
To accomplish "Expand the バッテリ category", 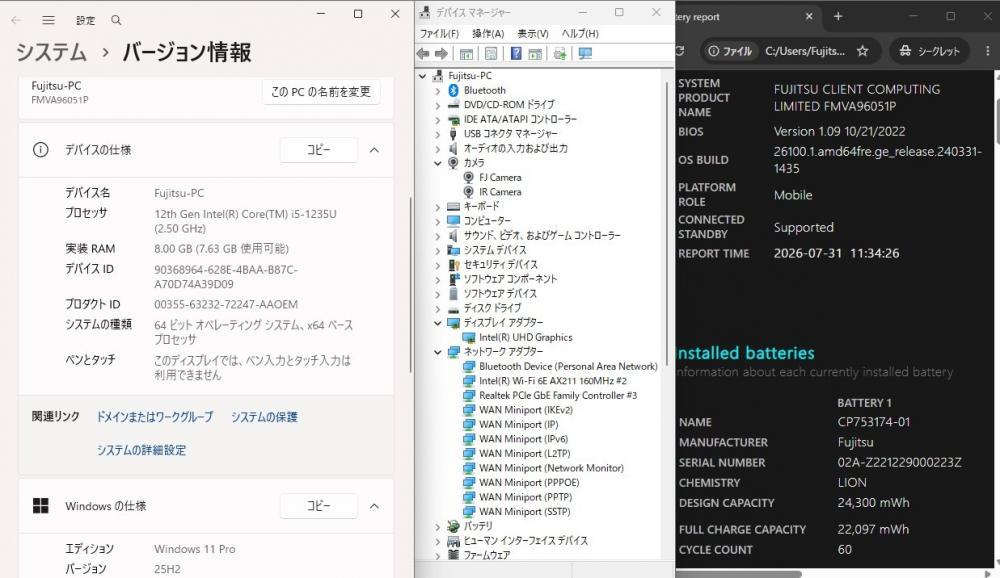I will [x=438, y=526].
